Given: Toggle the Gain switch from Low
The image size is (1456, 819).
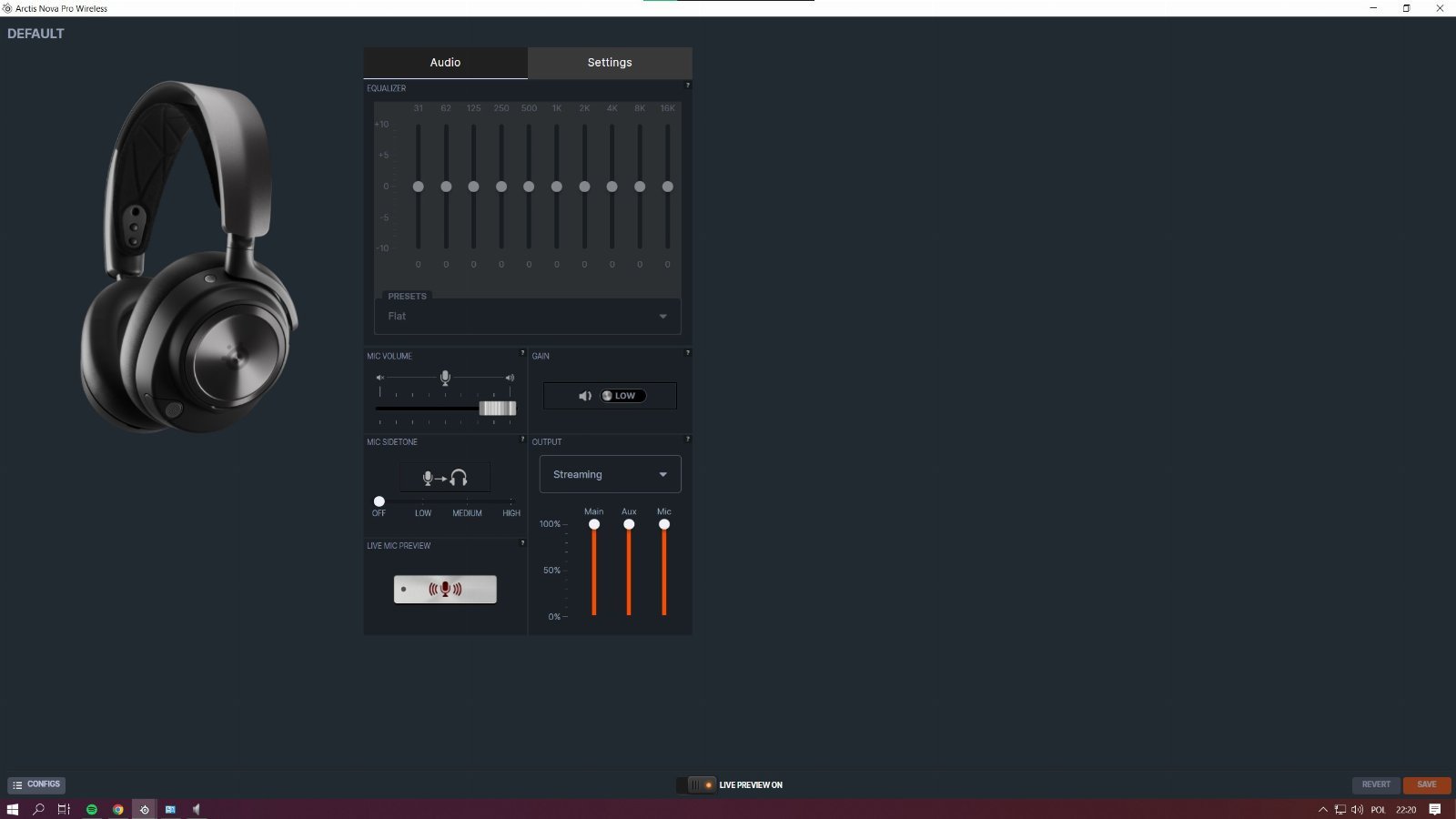Looking at the screenshot, I should (622, 396).
